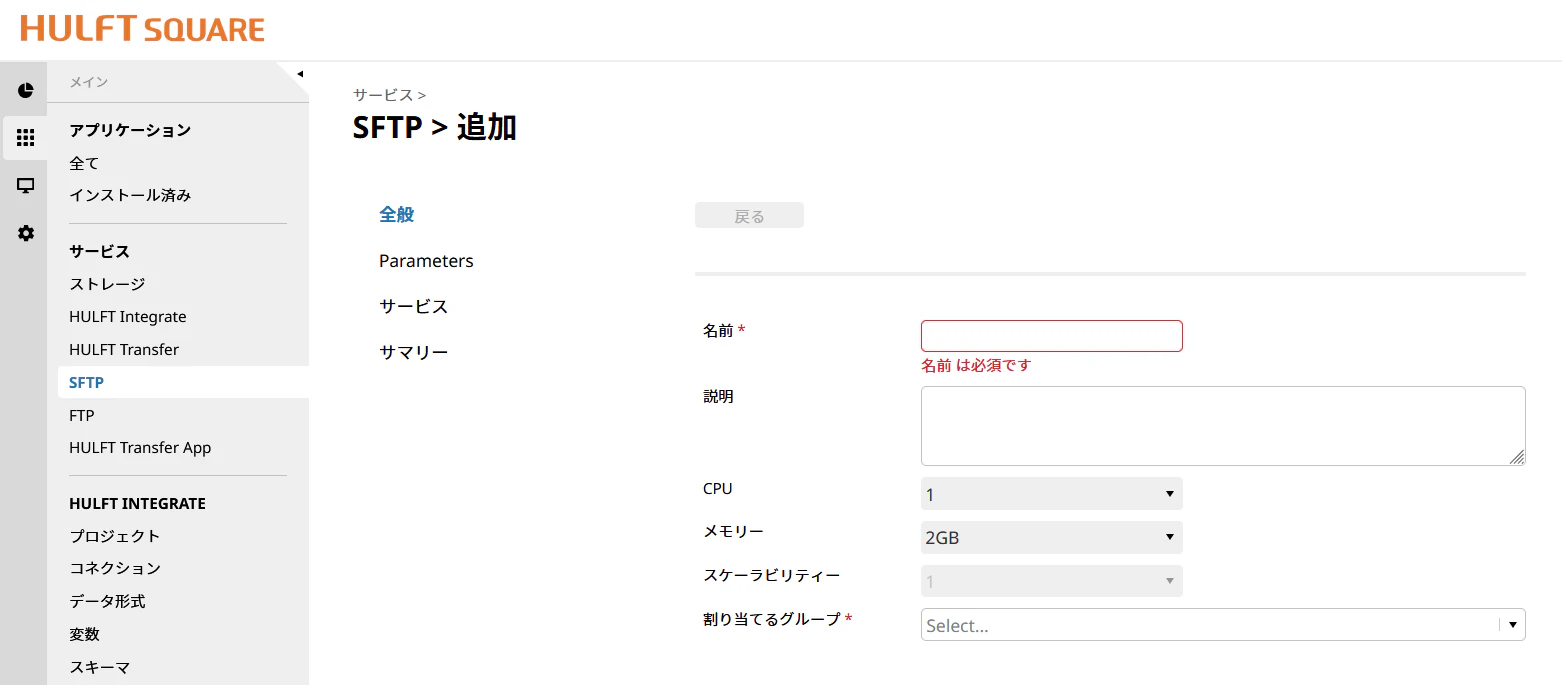Image resolution: width=1562 pixels, height=685 pixels.
Task: Open スキーマ in the side menu
Action: [x=100, y=667]
